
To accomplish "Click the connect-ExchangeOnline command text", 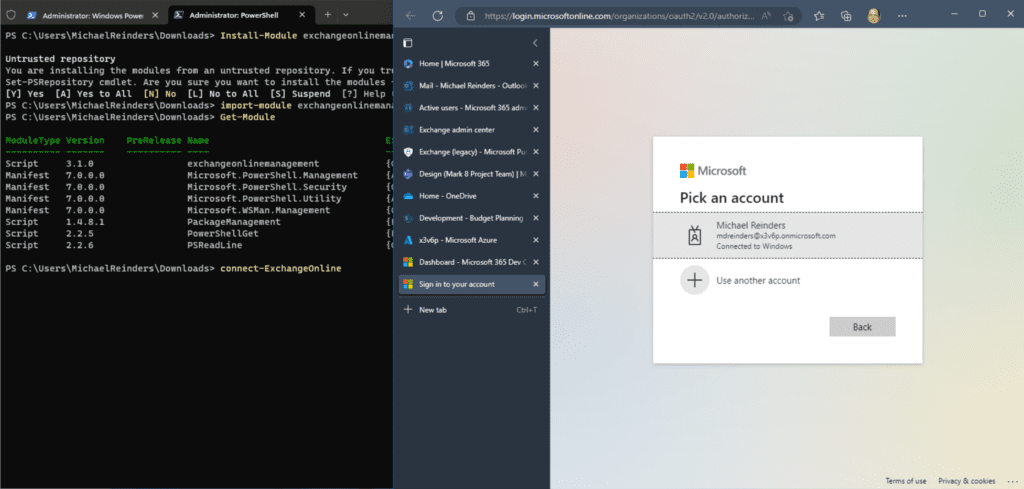I will tap(281, 268).
